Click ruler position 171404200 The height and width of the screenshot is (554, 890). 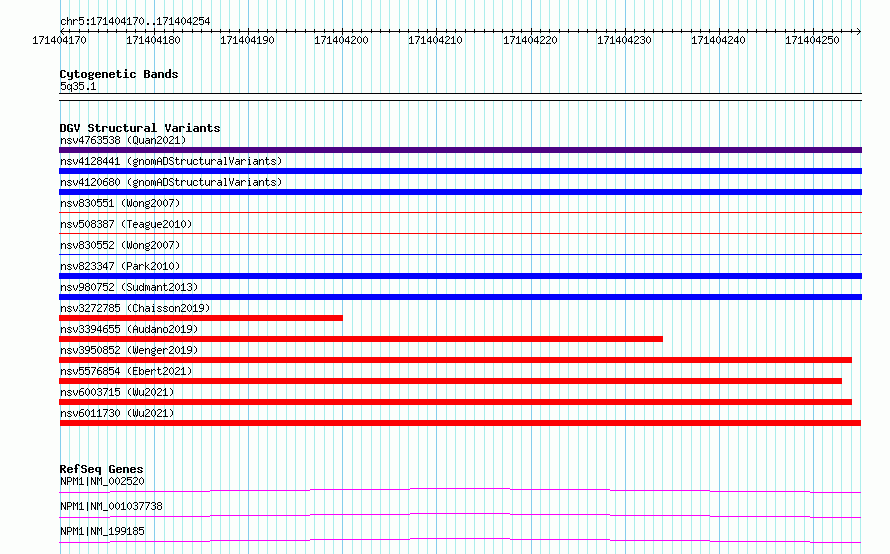(342, 40)
